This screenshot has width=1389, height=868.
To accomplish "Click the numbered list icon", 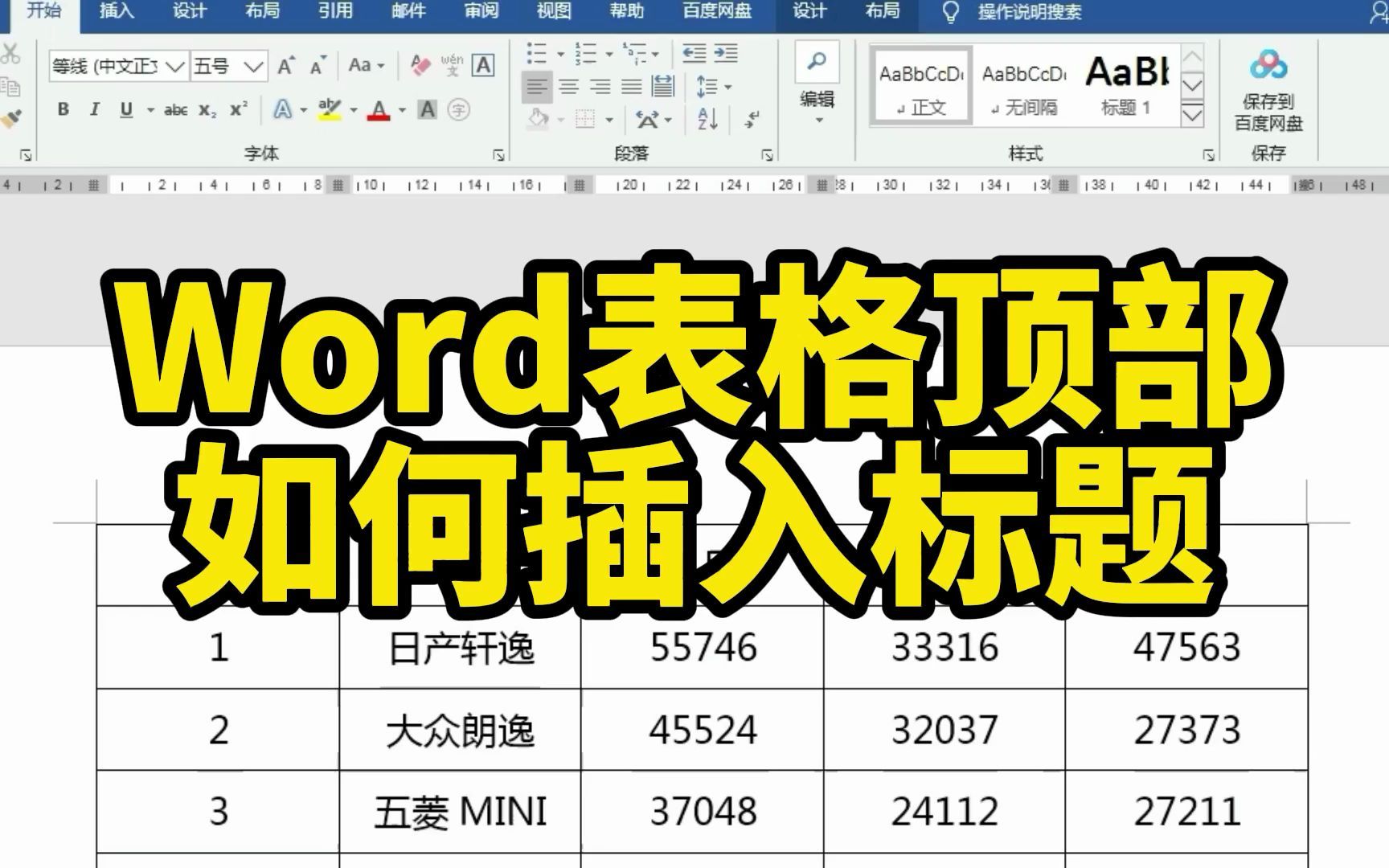I will click(585, 54).
